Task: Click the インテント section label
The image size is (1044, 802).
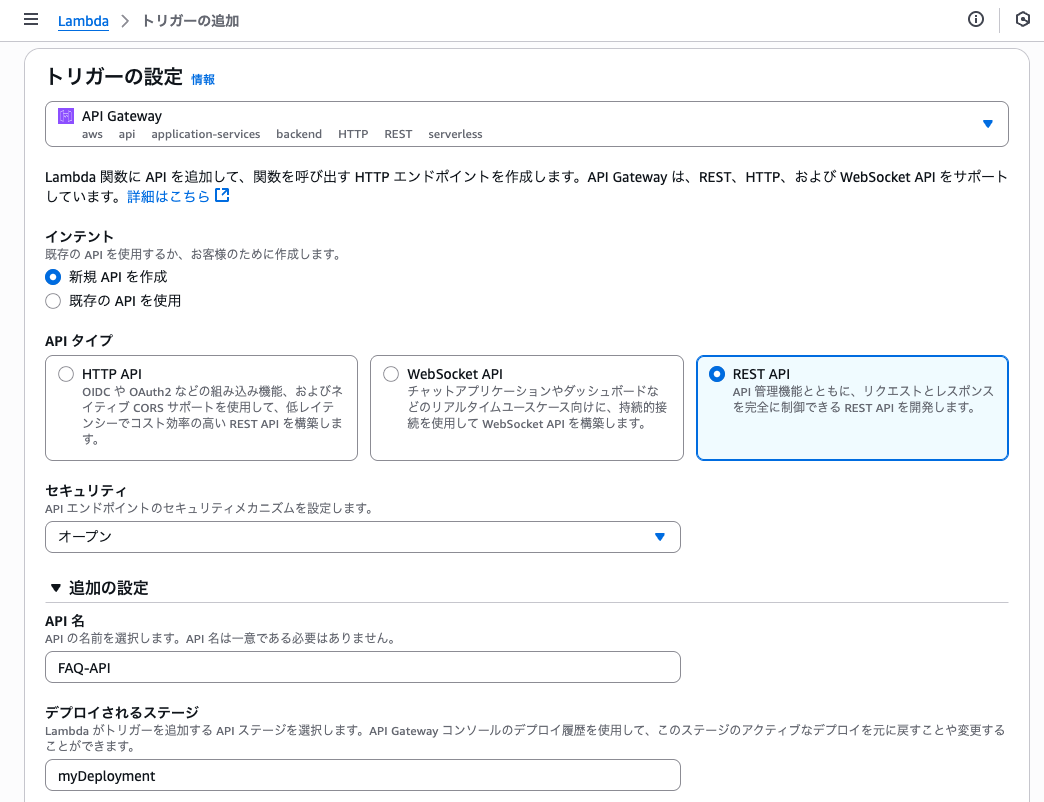Action: [x=79, y=236]
